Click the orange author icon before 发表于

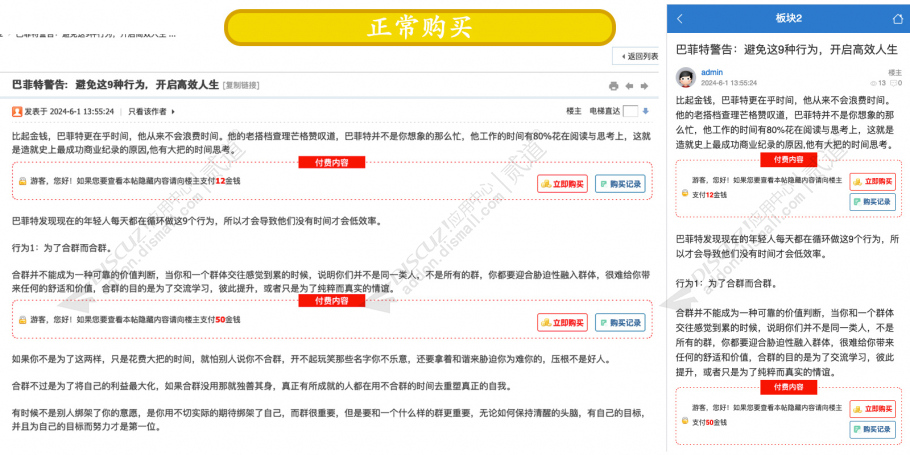pyautogui.click(x=17, y=111)
